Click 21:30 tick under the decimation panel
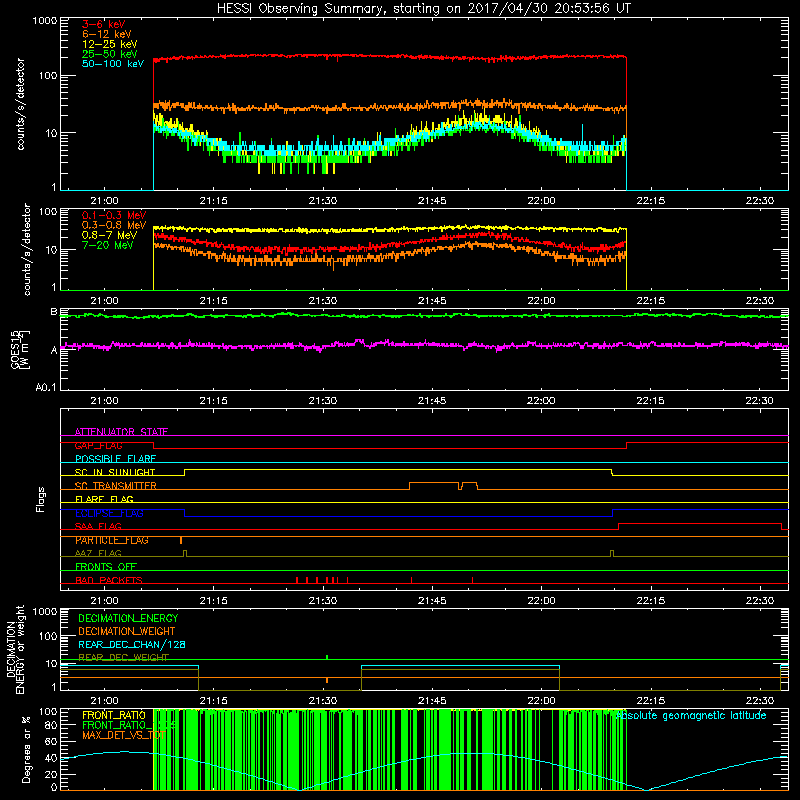 (x=323, y=701)
